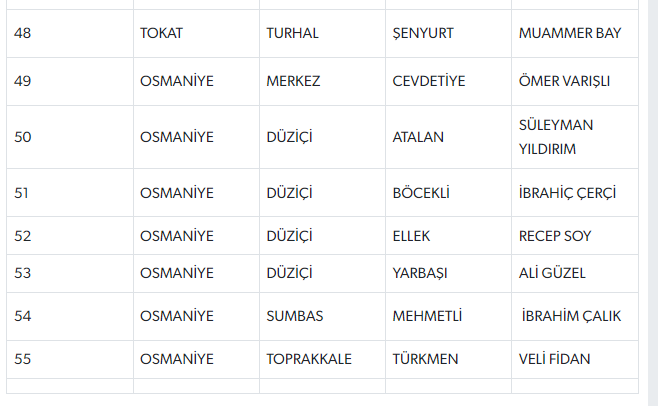Screen dimensions: 658x406
Task: Click the row number 48 cell
Action: (x=70, y=34)
